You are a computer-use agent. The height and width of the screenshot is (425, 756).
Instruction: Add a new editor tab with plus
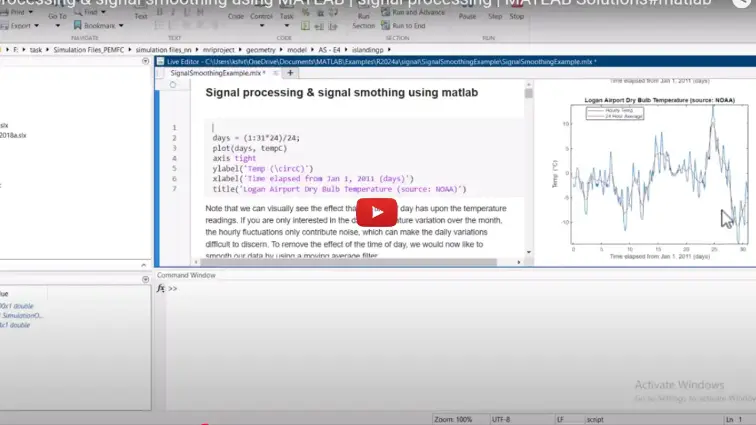click(x=291, y=73)
